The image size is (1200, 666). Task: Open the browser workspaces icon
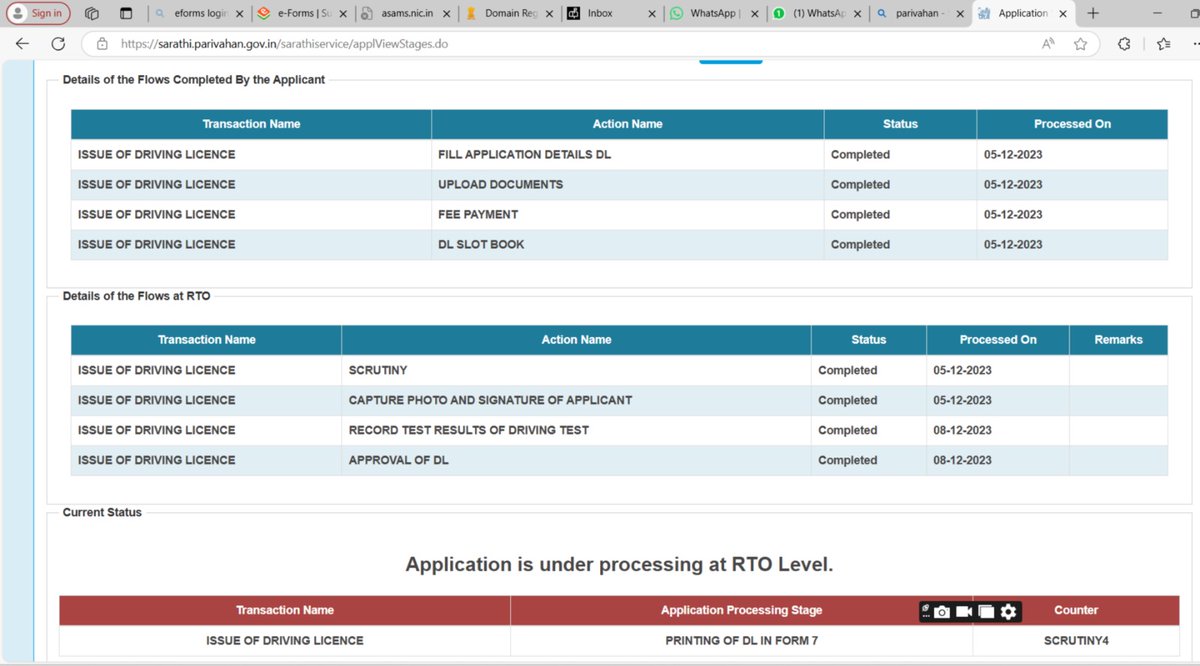point(92,14)
